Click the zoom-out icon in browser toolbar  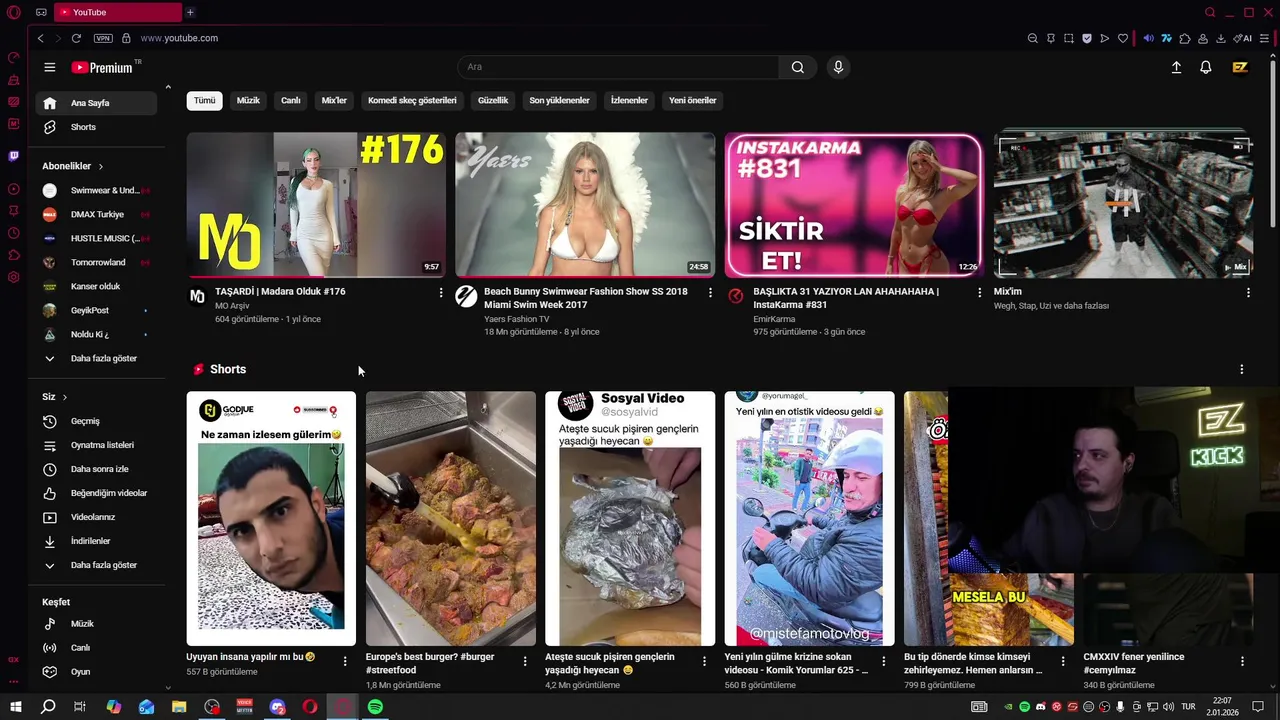1033,38
